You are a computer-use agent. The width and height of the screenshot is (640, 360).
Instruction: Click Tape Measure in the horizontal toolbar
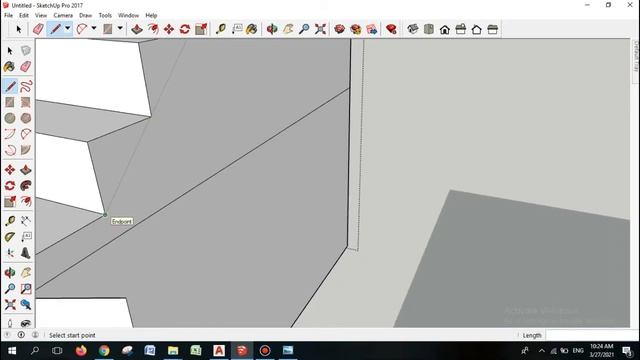click(220, 29)
